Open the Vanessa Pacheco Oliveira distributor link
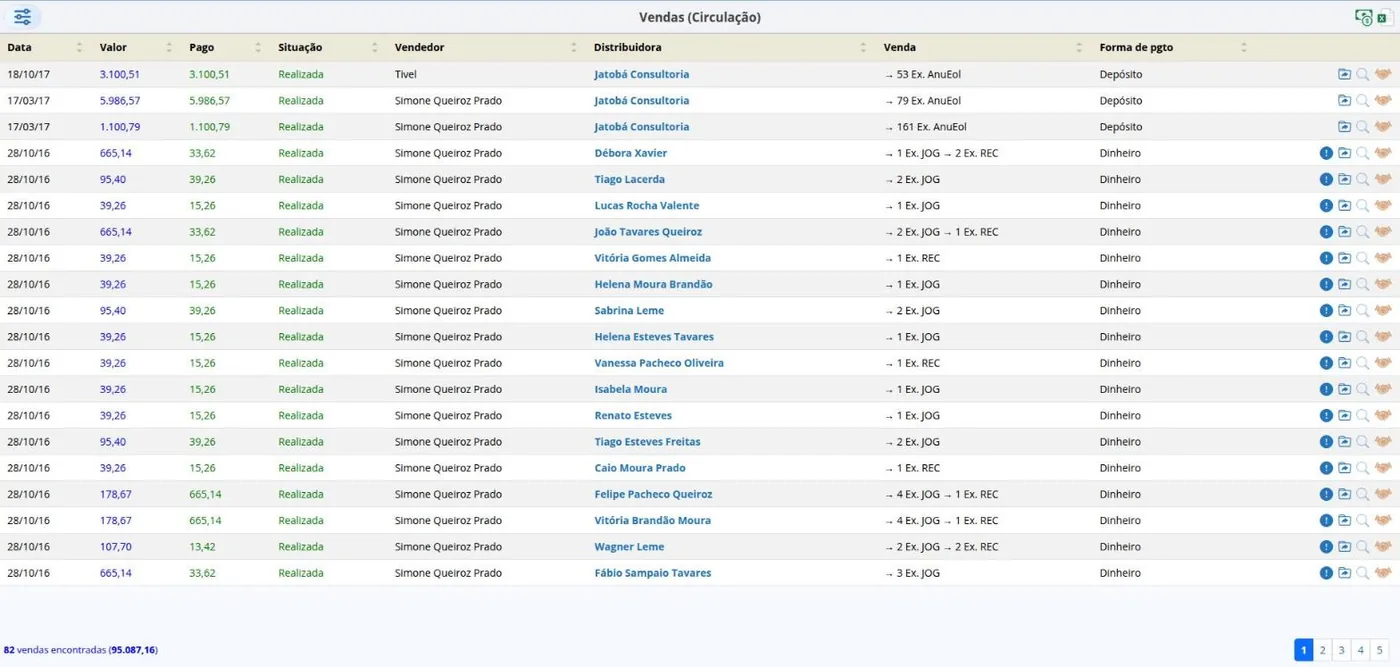1400x667 pixels. pos(659,363)
